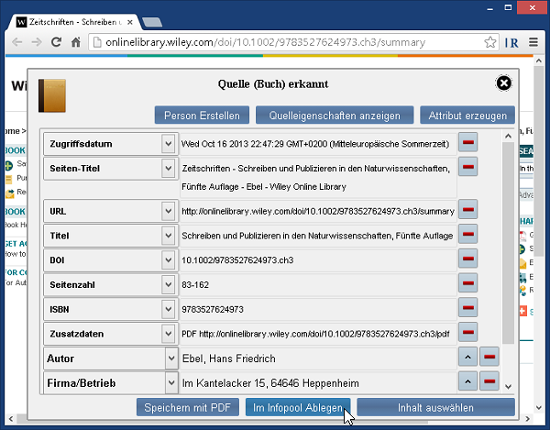Viewport: 550px width, 430px height.
Task: Go to browser home page
Action: pos(76,42)
